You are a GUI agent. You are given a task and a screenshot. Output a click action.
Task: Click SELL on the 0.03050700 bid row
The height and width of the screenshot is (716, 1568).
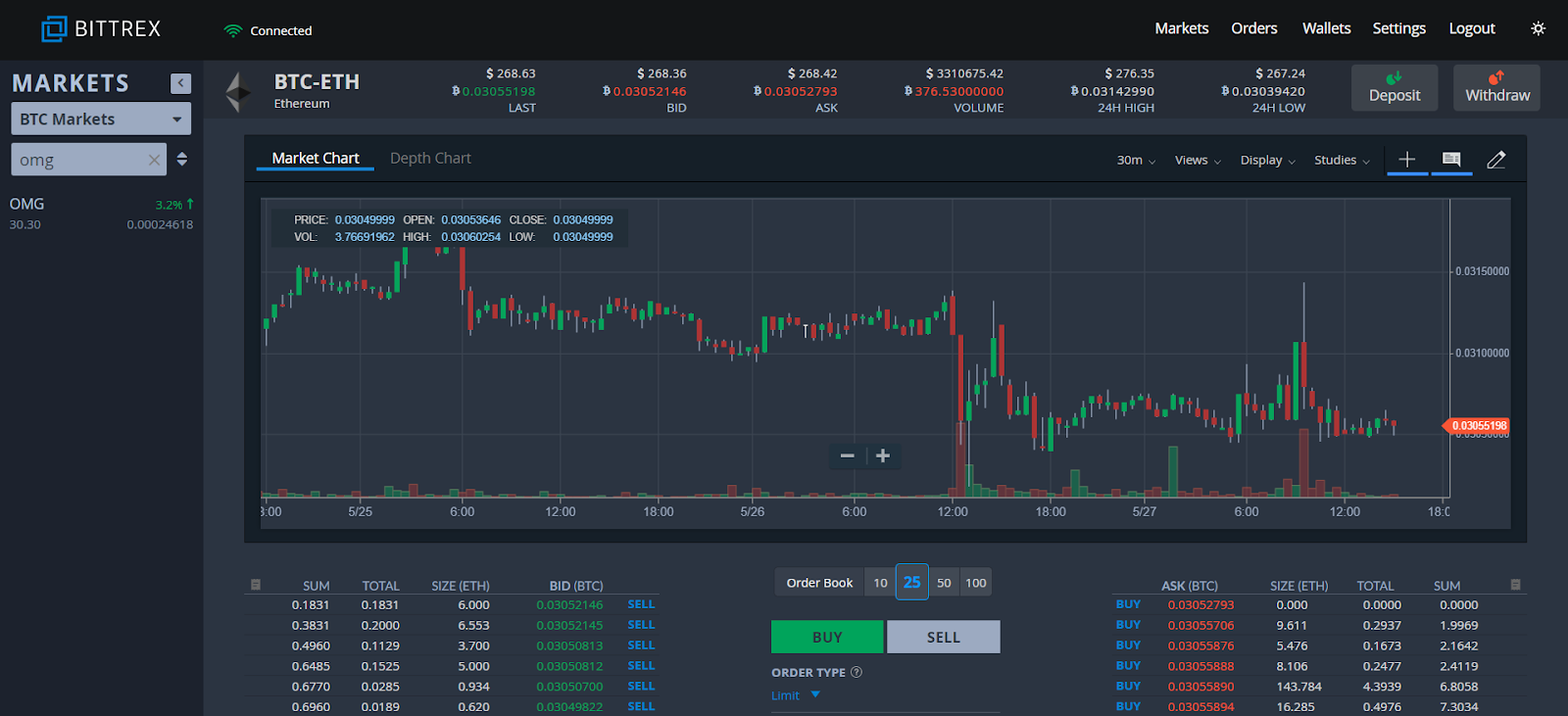[x=641, y=687]
